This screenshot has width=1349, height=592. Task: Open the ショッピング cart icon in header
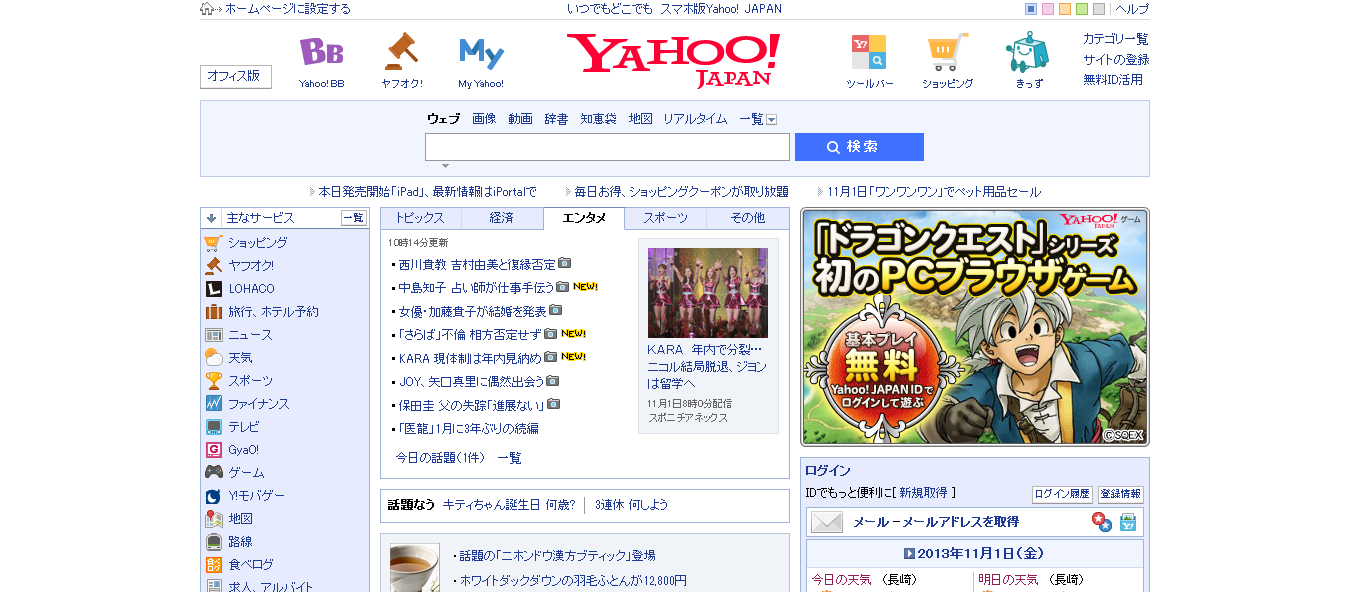[x=947, y=51]
